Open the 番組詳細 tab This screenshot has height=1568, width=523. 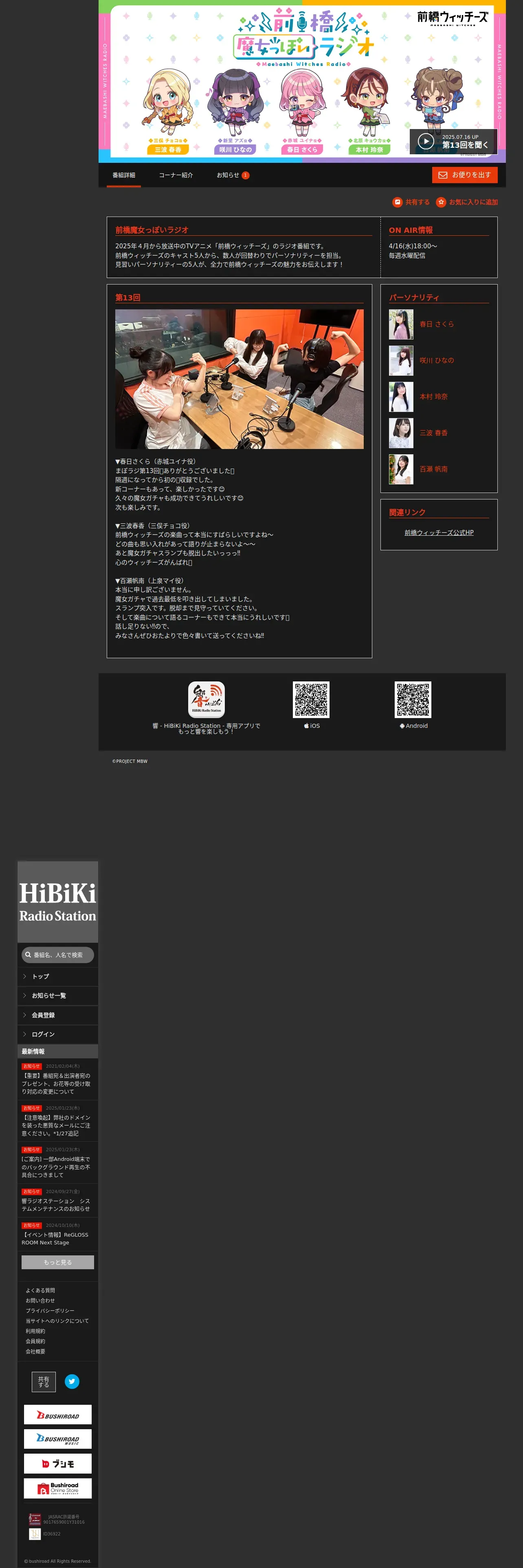pyautogui.click(x=123, y=175)
